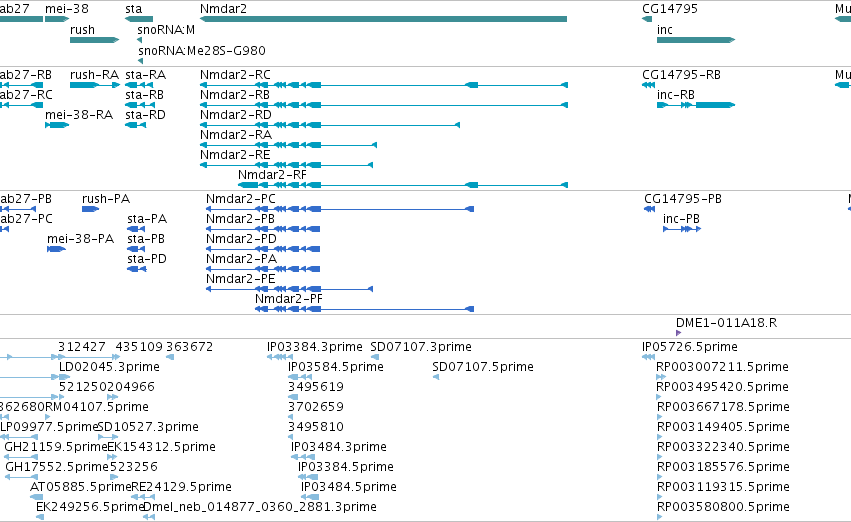Click the RP003007211.5prime EST label

(x=722, y=367)
